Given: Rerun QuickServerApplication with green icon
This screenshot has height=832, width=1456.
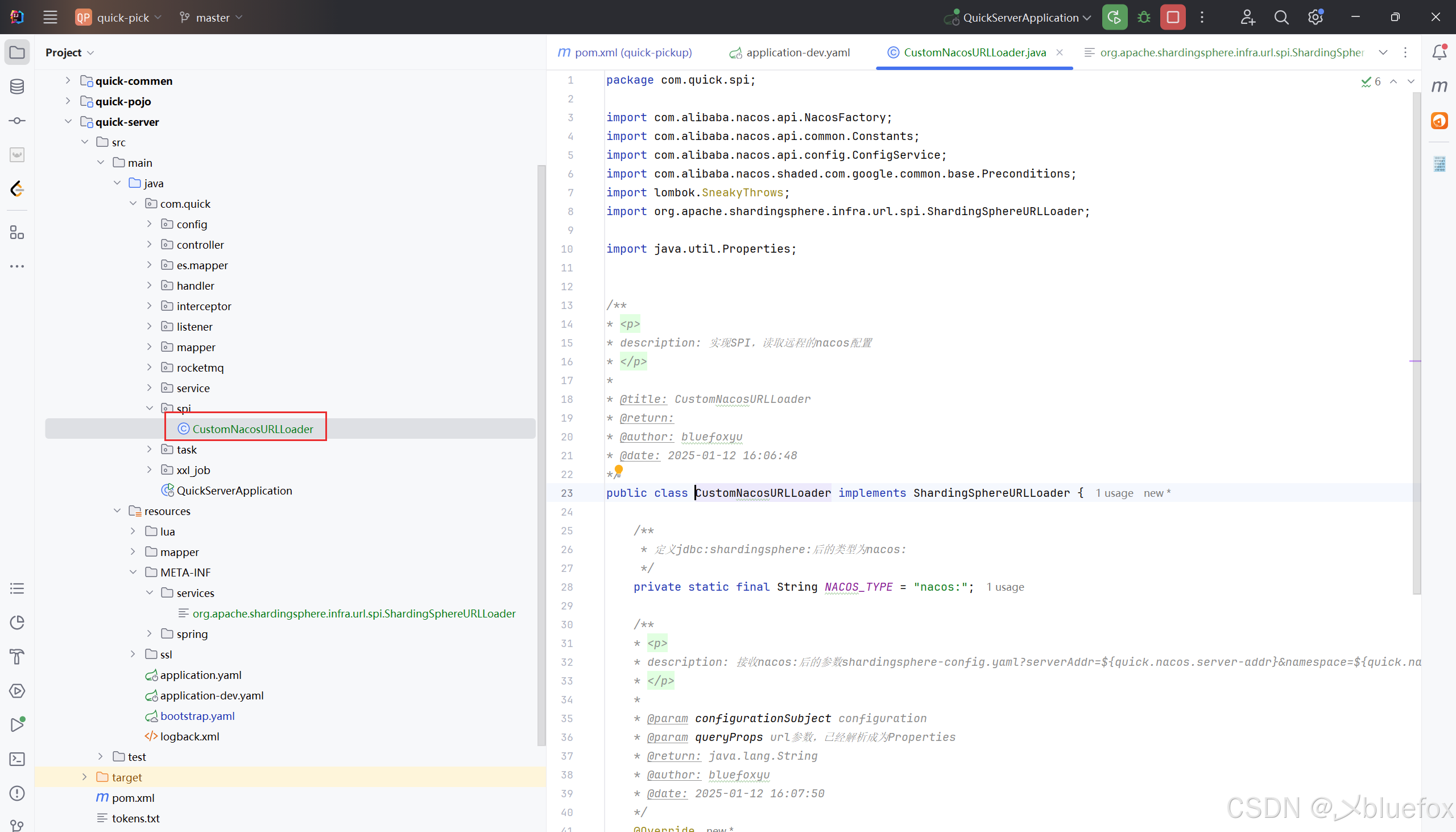Looking at the screenshot, I should 1114,17.
